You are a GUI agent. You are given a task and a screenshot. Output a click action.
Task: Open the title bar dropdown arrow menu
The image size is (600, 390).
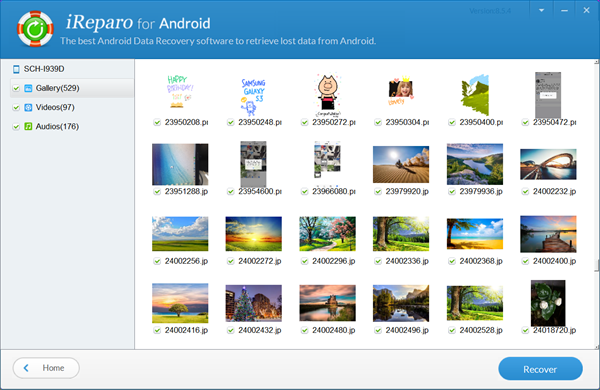click(541, 10)
